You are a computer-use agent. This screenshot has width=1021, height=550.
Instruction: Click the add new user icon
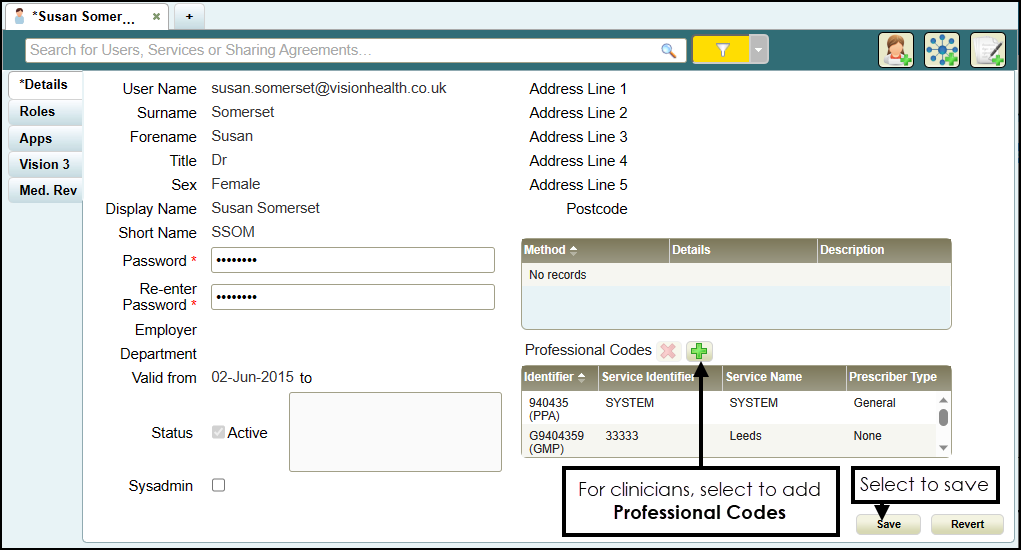[896, 50]
